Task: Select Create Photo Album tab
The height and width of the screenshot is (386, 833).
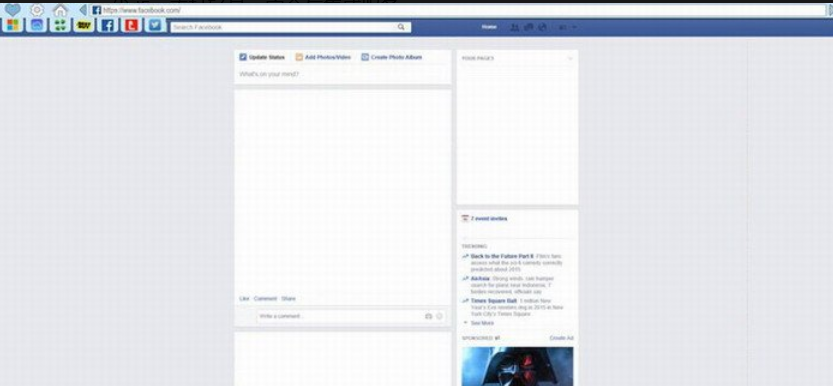Action: coord(392,57)
